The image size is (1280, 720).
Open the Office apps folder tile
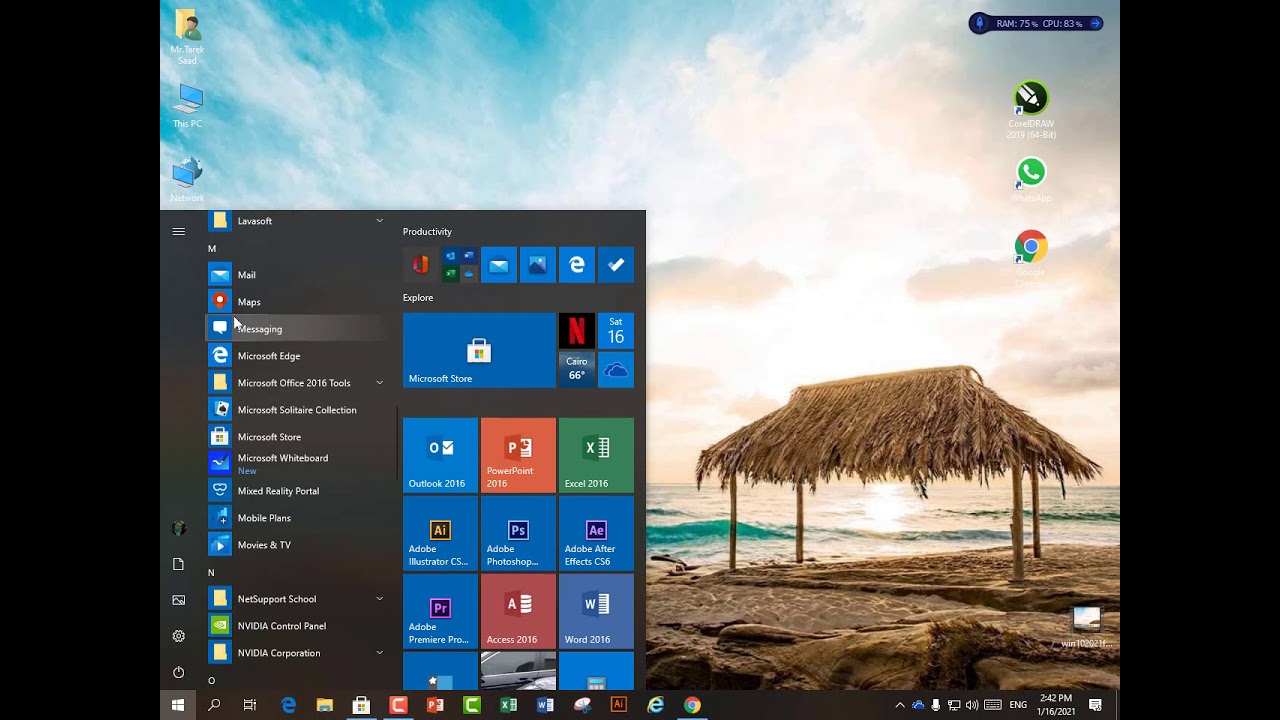460,265
